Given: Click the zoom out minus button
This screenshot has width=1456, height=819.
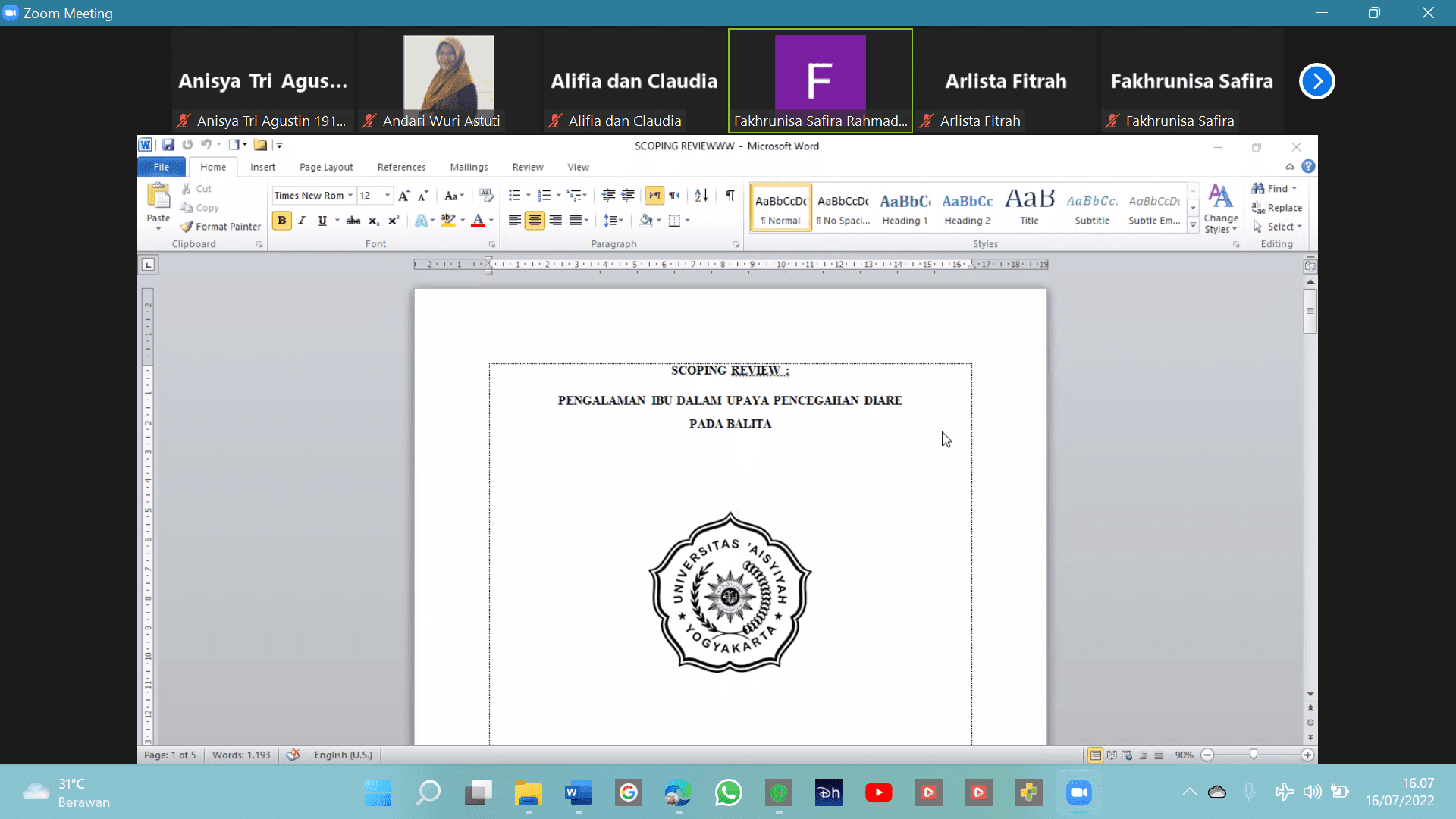Looking at the screenshot, I should tap(1208, 755).
